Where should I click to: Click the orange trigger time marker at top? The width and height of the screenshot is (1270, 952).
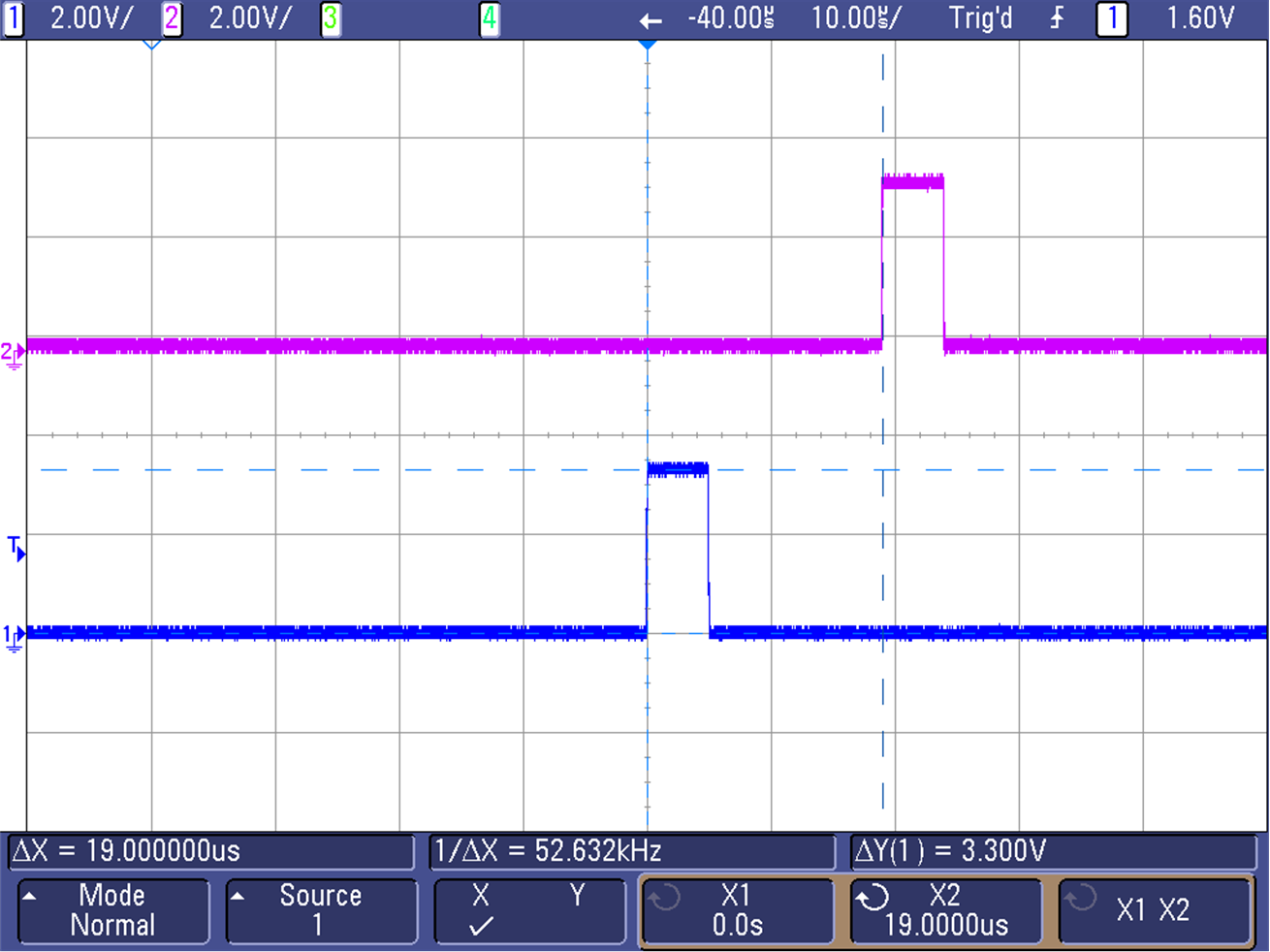(648, 46)
